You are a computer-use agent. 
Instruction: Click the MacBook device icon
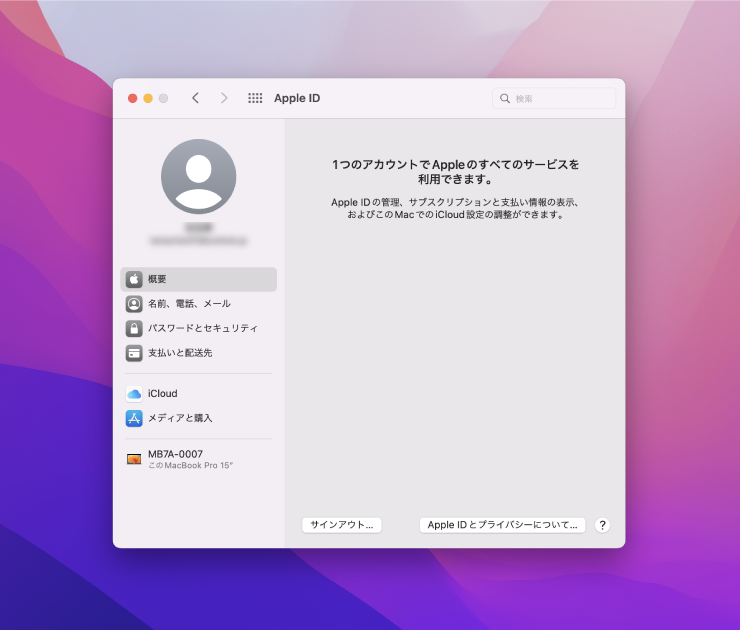coord(134,459)
